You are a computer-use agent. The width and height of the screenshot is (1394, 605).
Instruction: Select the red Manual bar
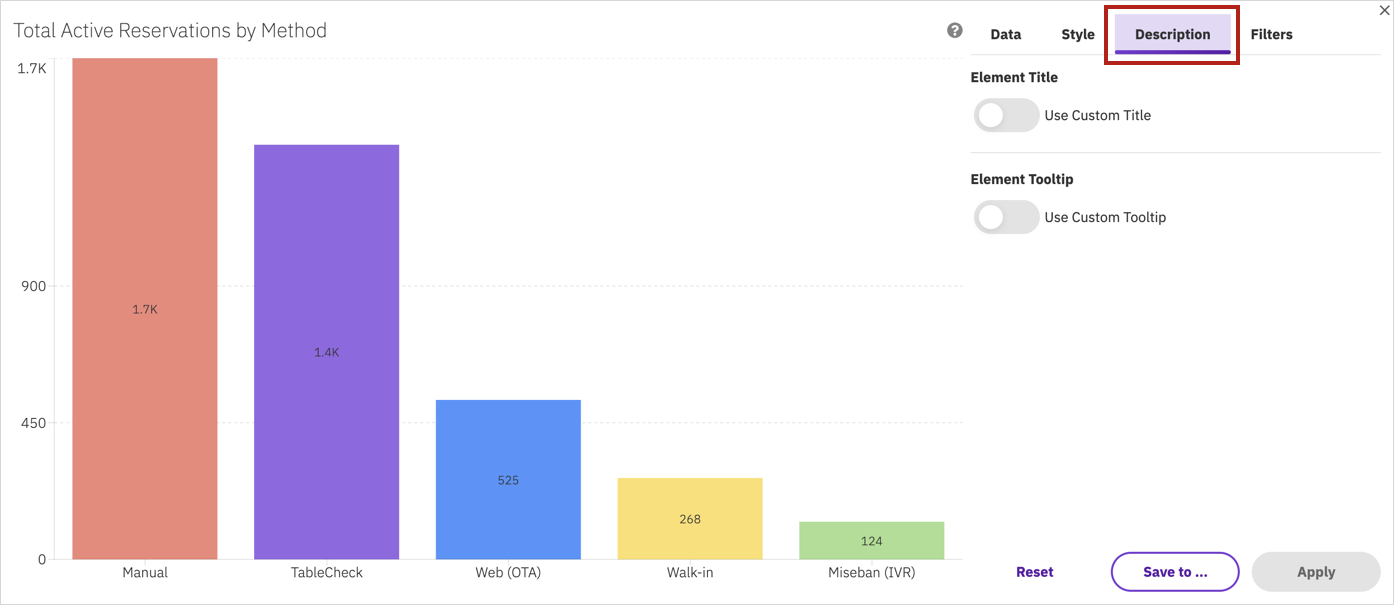(x=145, y=308)
